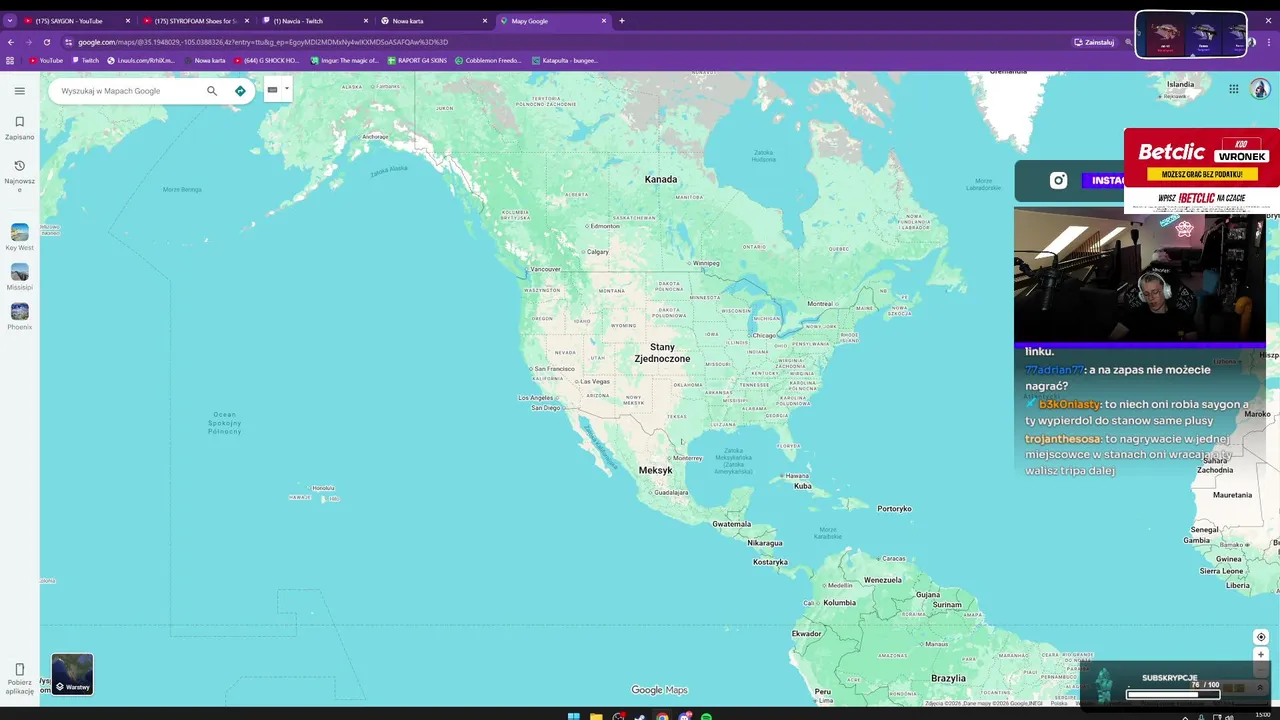The width and height of the screenshot is (1280, 720).
Task: Open Google apps grid icon
Action: [1234, 89]
